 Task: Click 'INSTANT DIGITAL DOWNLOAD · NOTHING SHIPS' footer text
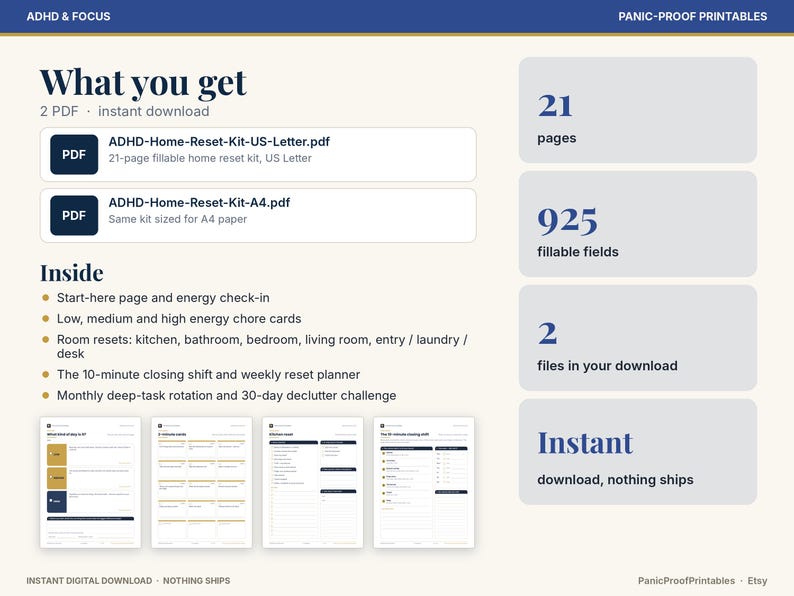tap(128, 581)
